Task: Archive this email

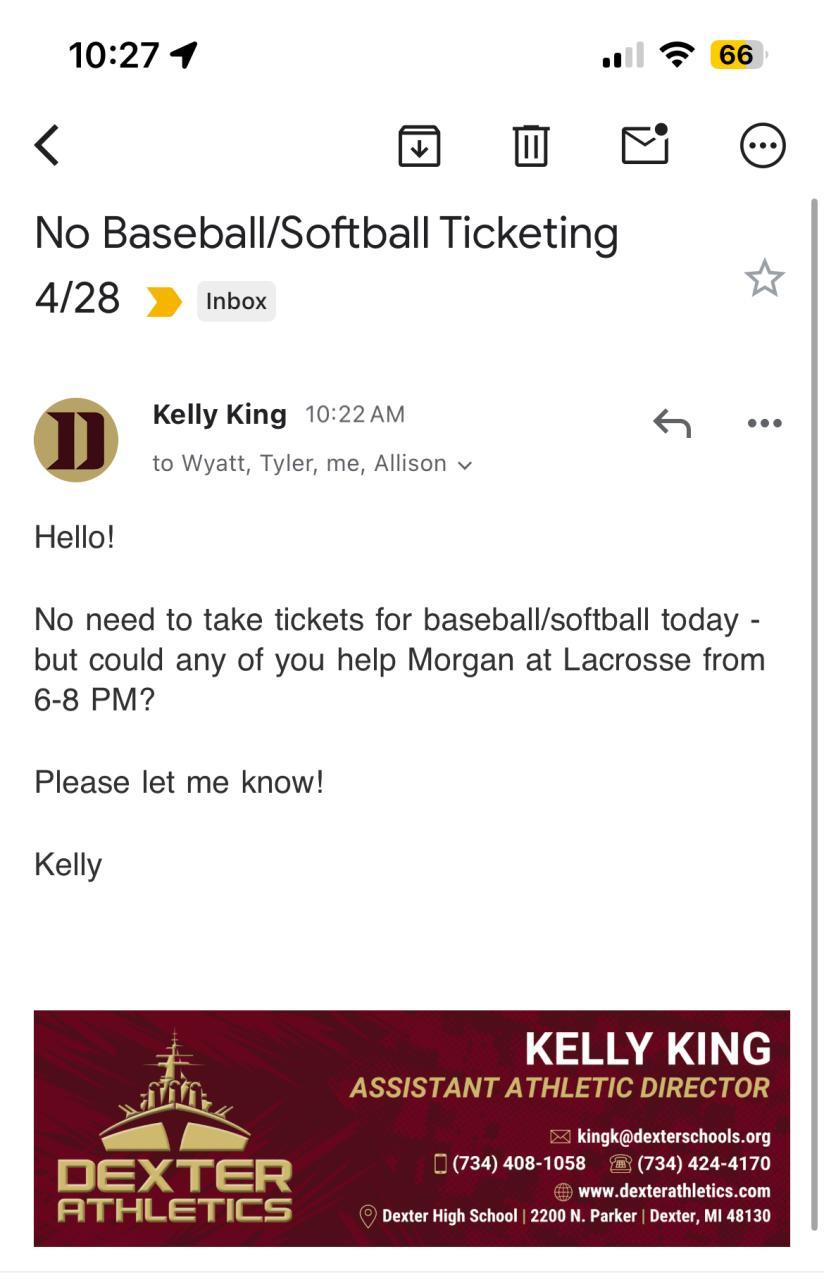Action: pyautogui.click(x=419, y=146)
